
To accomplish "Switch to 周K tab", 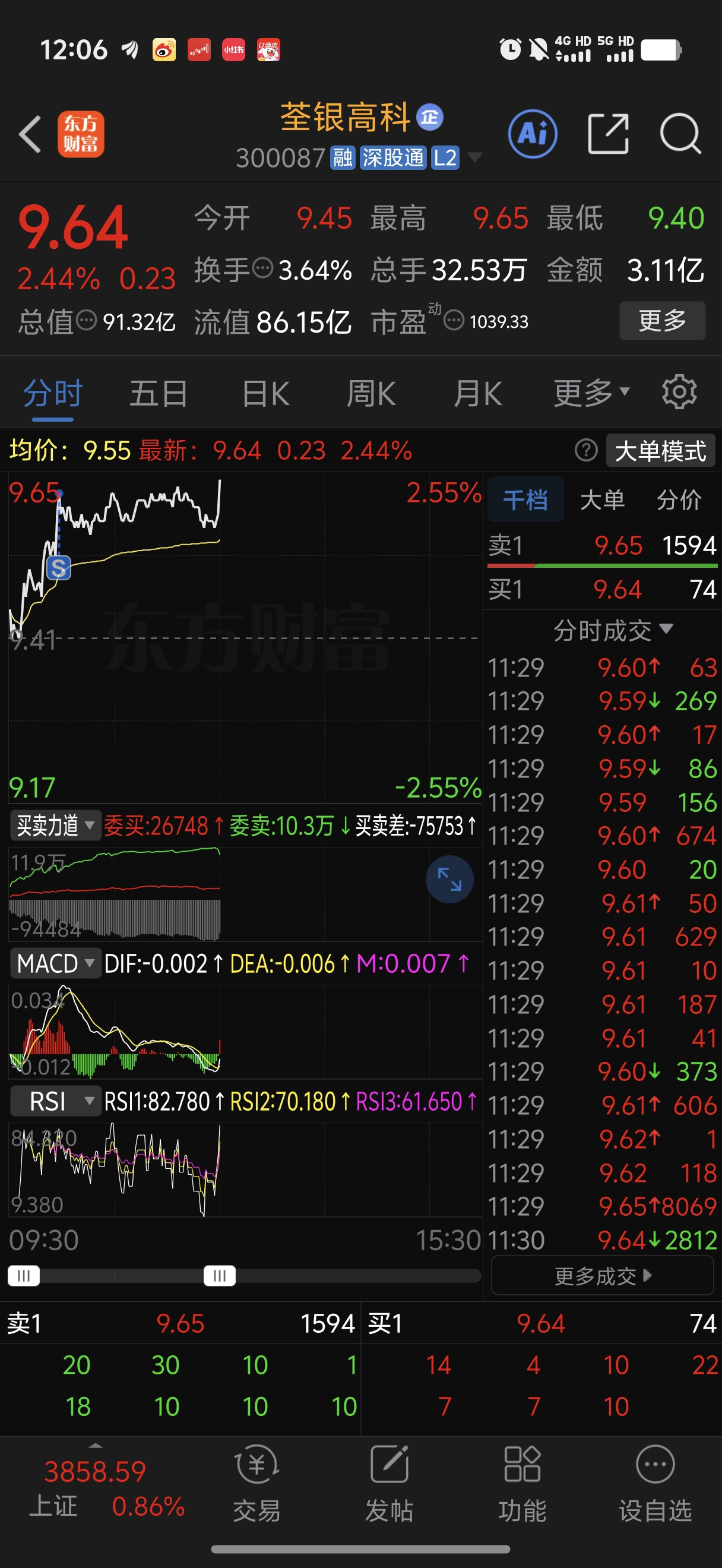I will tap(371, 393).
